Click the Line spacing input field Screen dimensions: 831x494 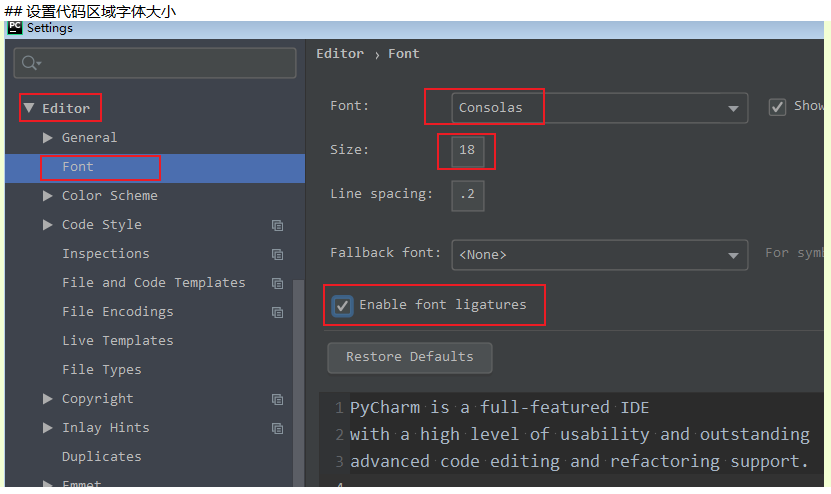pyautogui.click(x=468, y=195)
